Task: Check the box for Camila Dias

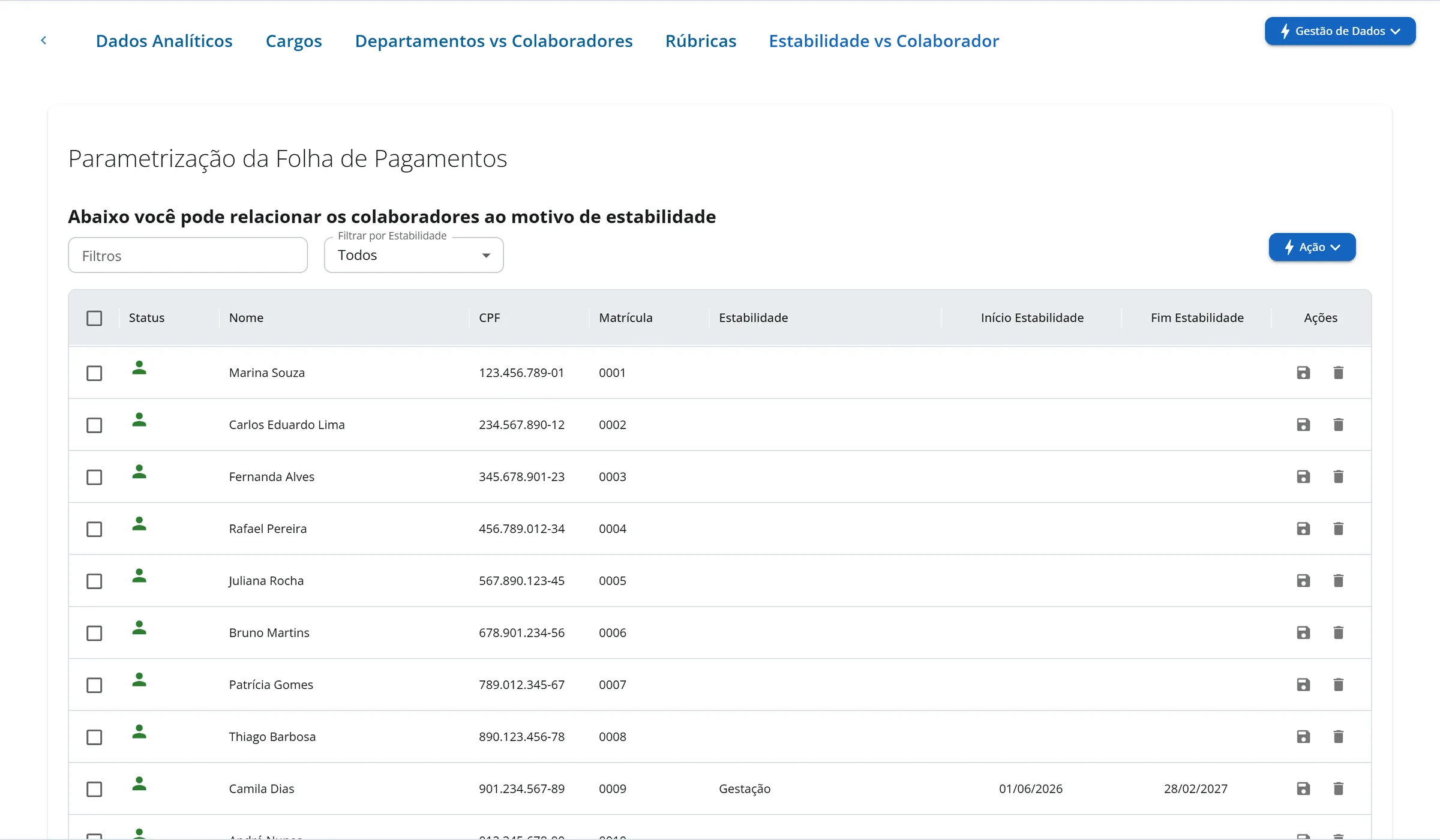Action: pos(94,789)
